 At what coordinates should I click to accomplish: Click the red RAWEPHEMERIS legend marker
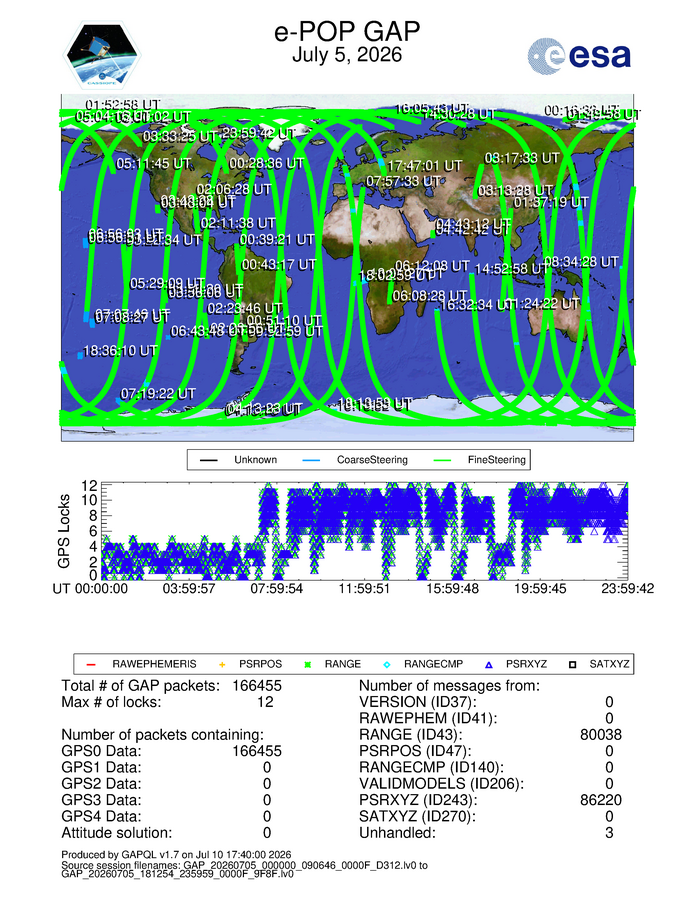click(x=91, y=665)
